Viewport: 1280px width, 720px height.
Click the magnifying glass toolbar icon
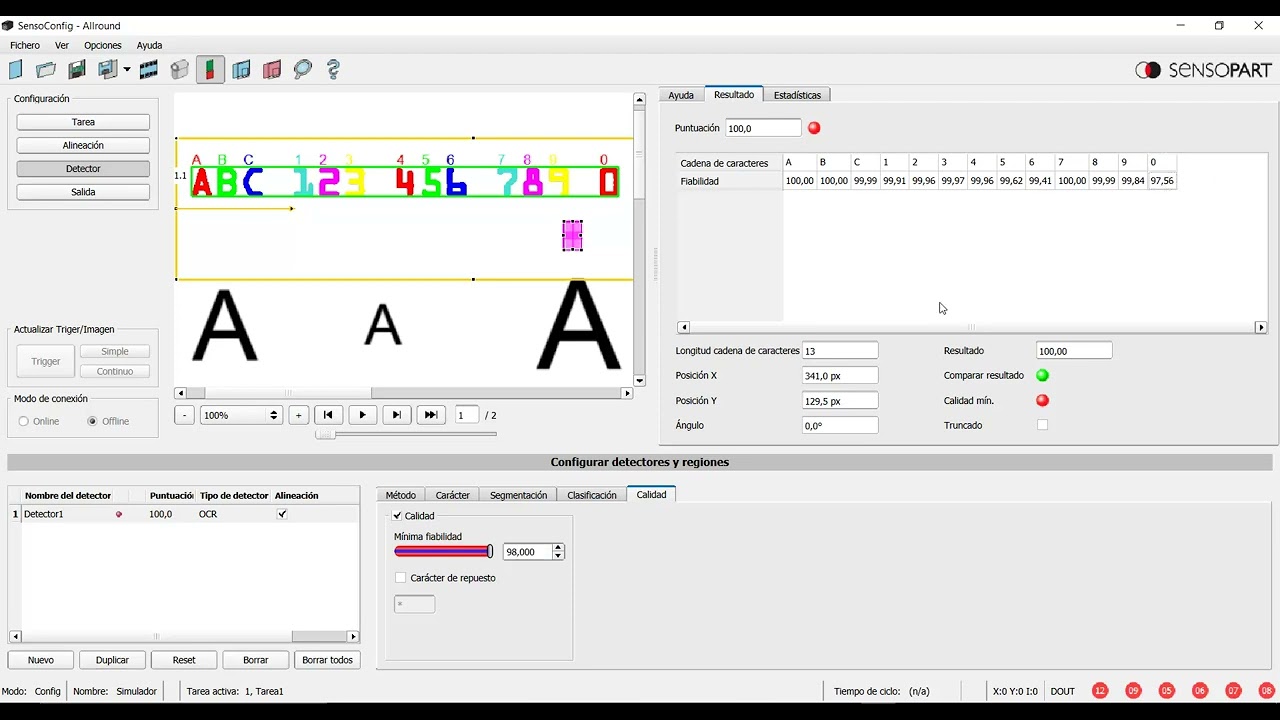click(x=303, y=69)
